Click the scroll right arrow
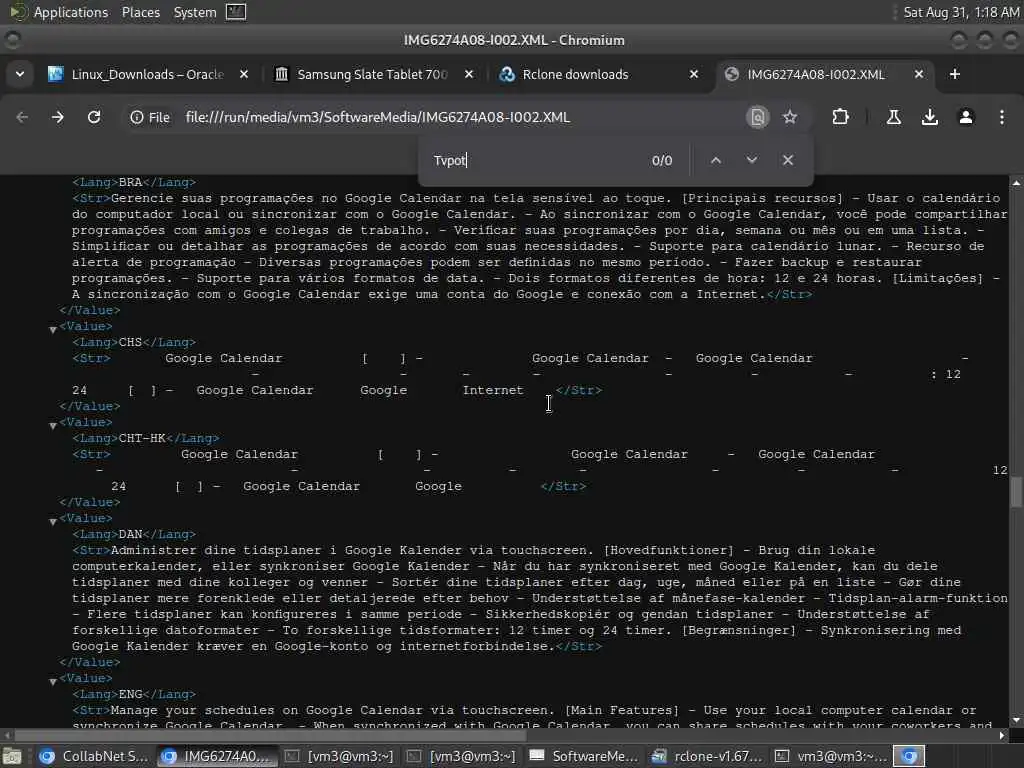The height and width of the screenshot is (768, 1024). click(1002, 735)
